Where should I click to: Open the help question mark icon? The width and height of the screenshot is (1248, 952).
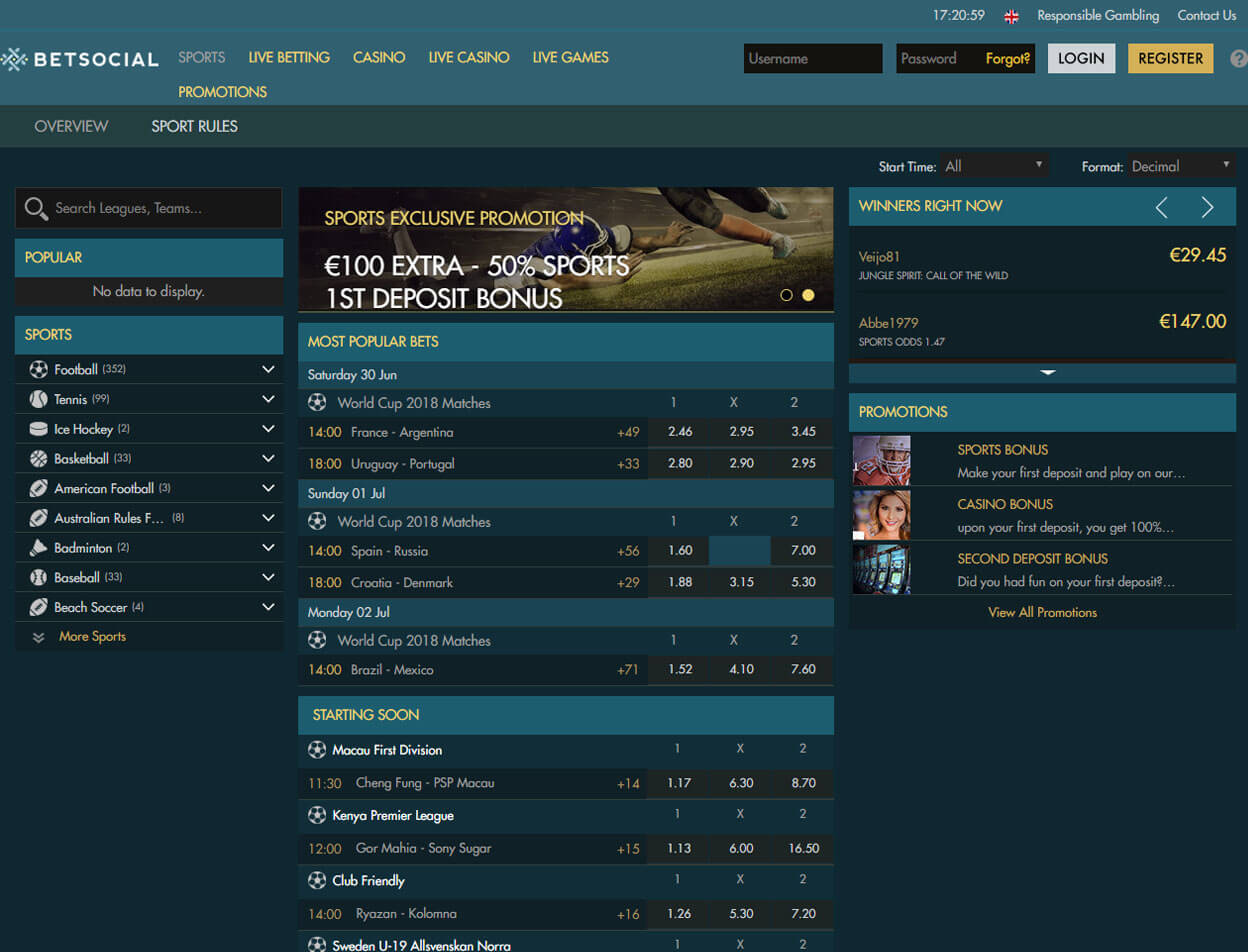(1239, 59)
